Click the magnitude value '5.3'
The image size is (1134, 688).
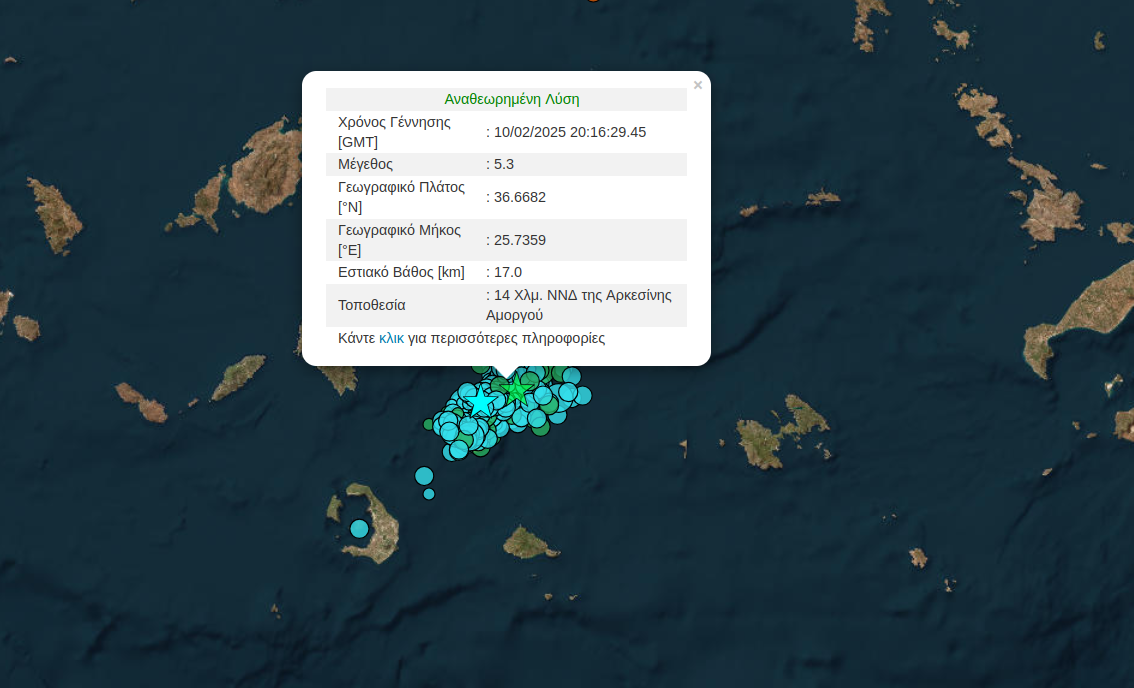tap(504, 164)
